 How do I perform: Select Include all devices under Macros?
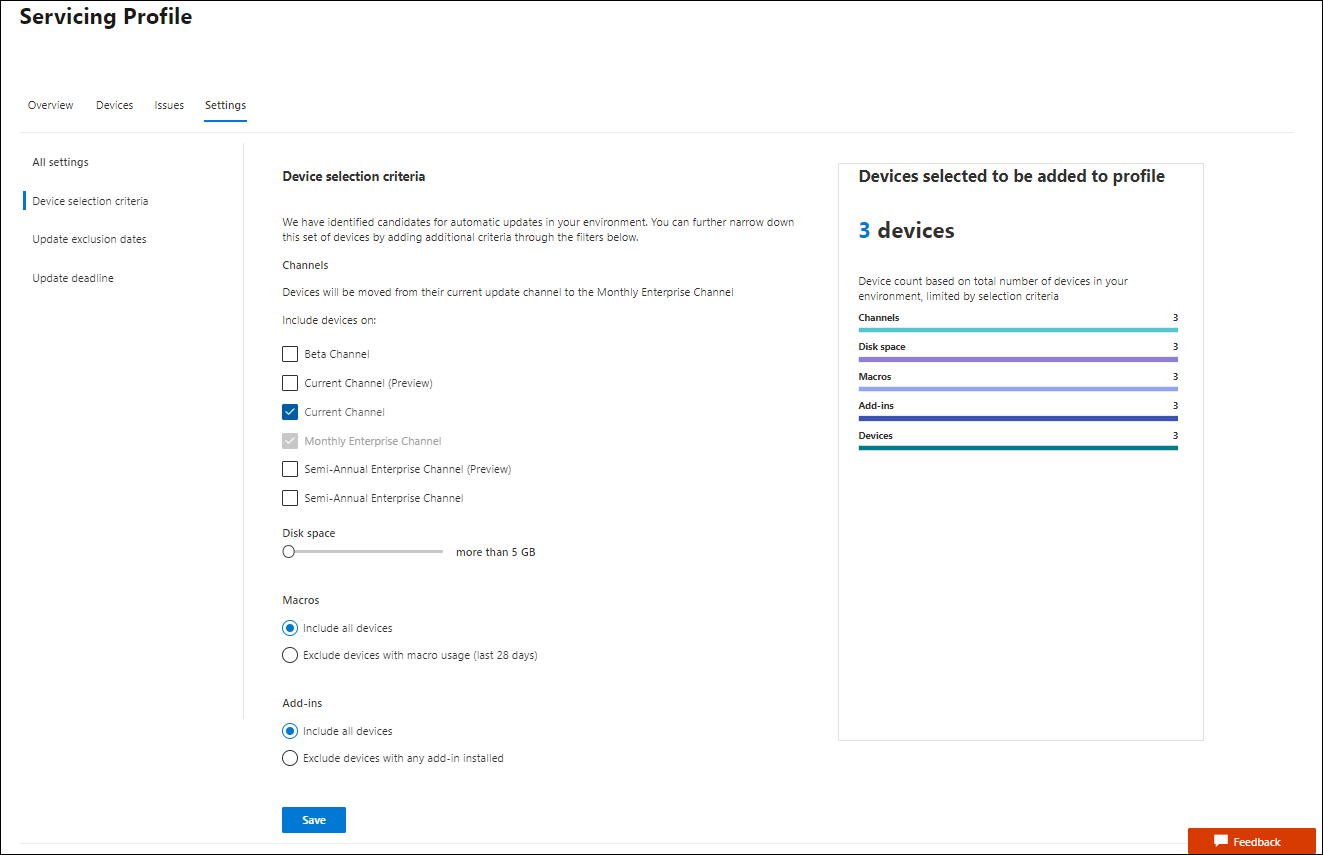(x=290, y=628)
